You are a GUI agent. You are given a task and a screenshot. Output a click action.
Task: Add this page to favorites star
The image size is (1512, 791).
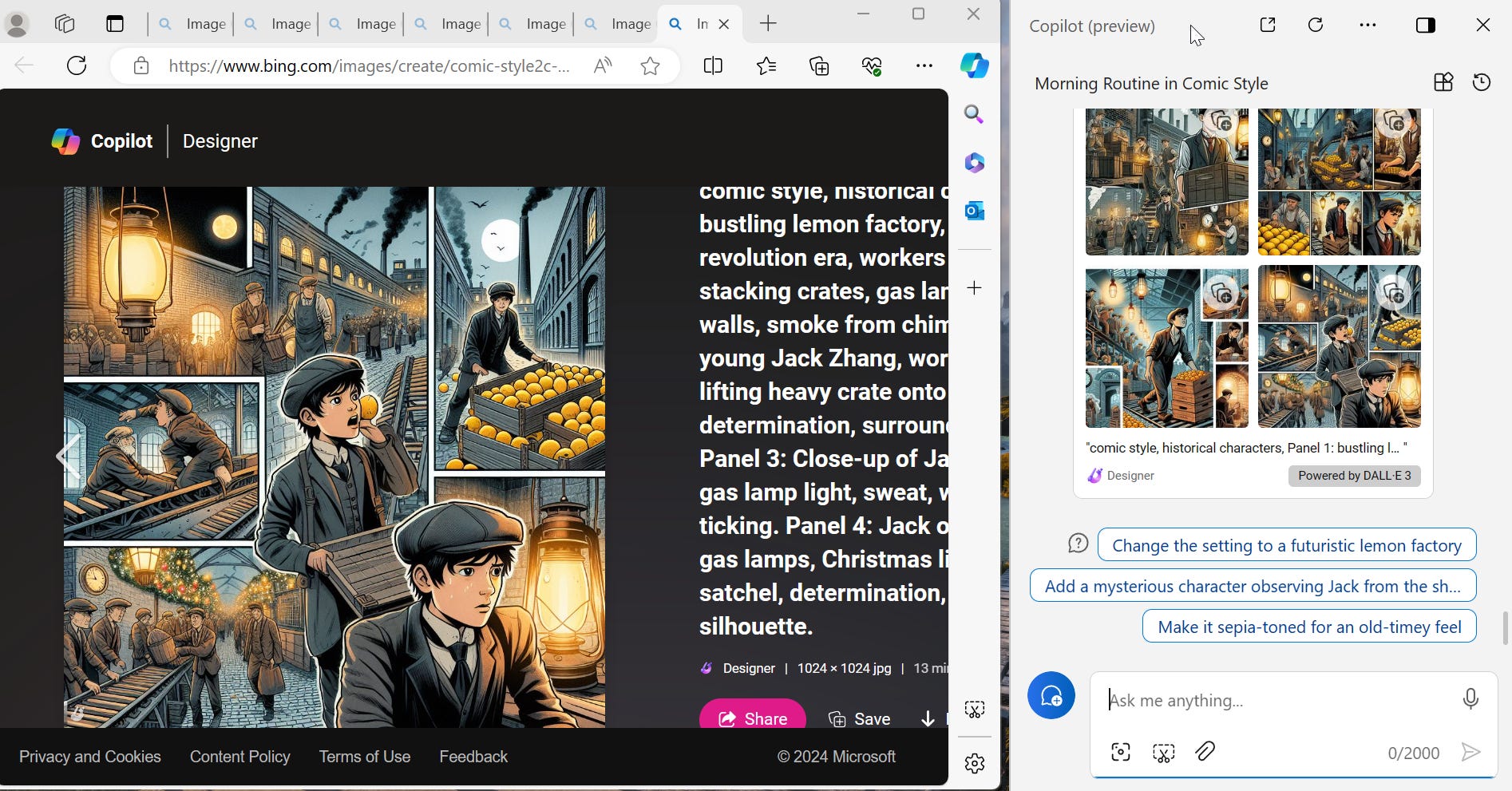coord(651,65)
